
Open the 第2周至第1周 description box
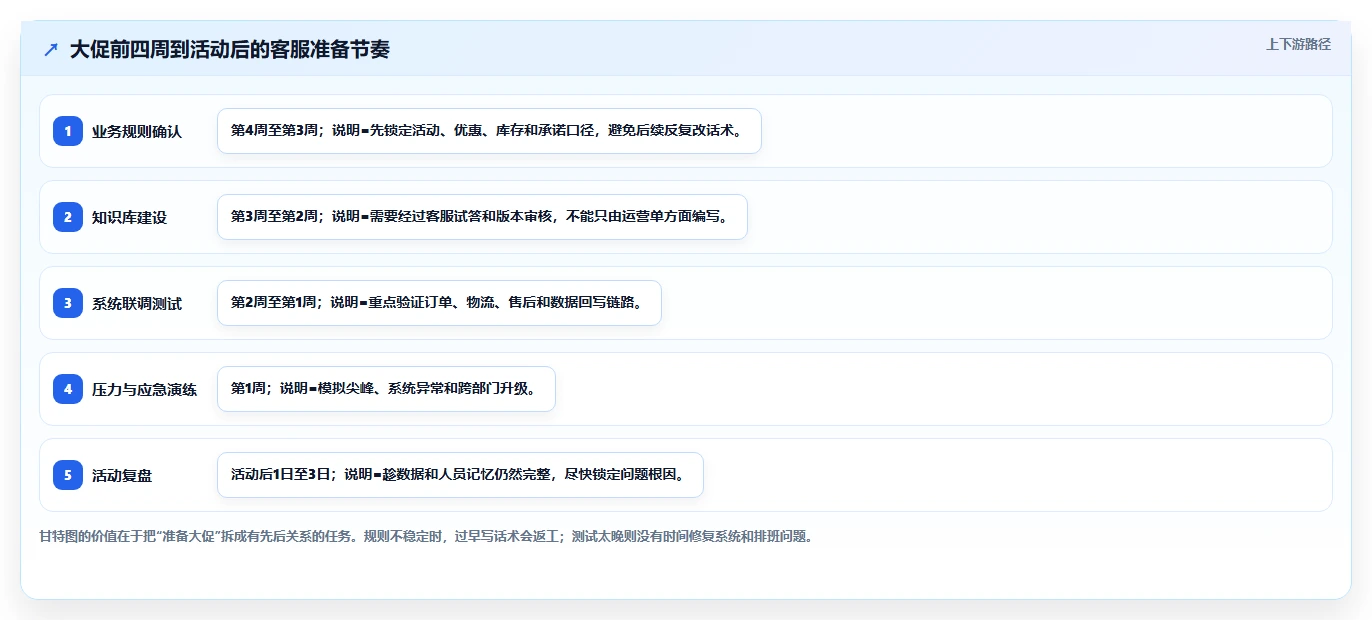[x=439, y=303]
